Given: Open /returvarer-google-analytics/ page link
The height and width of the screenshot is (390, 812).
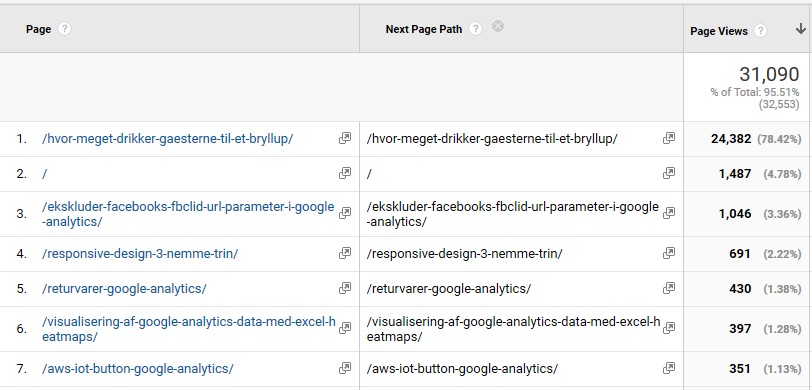Looking at the screenshot, I should coord(124,288).
